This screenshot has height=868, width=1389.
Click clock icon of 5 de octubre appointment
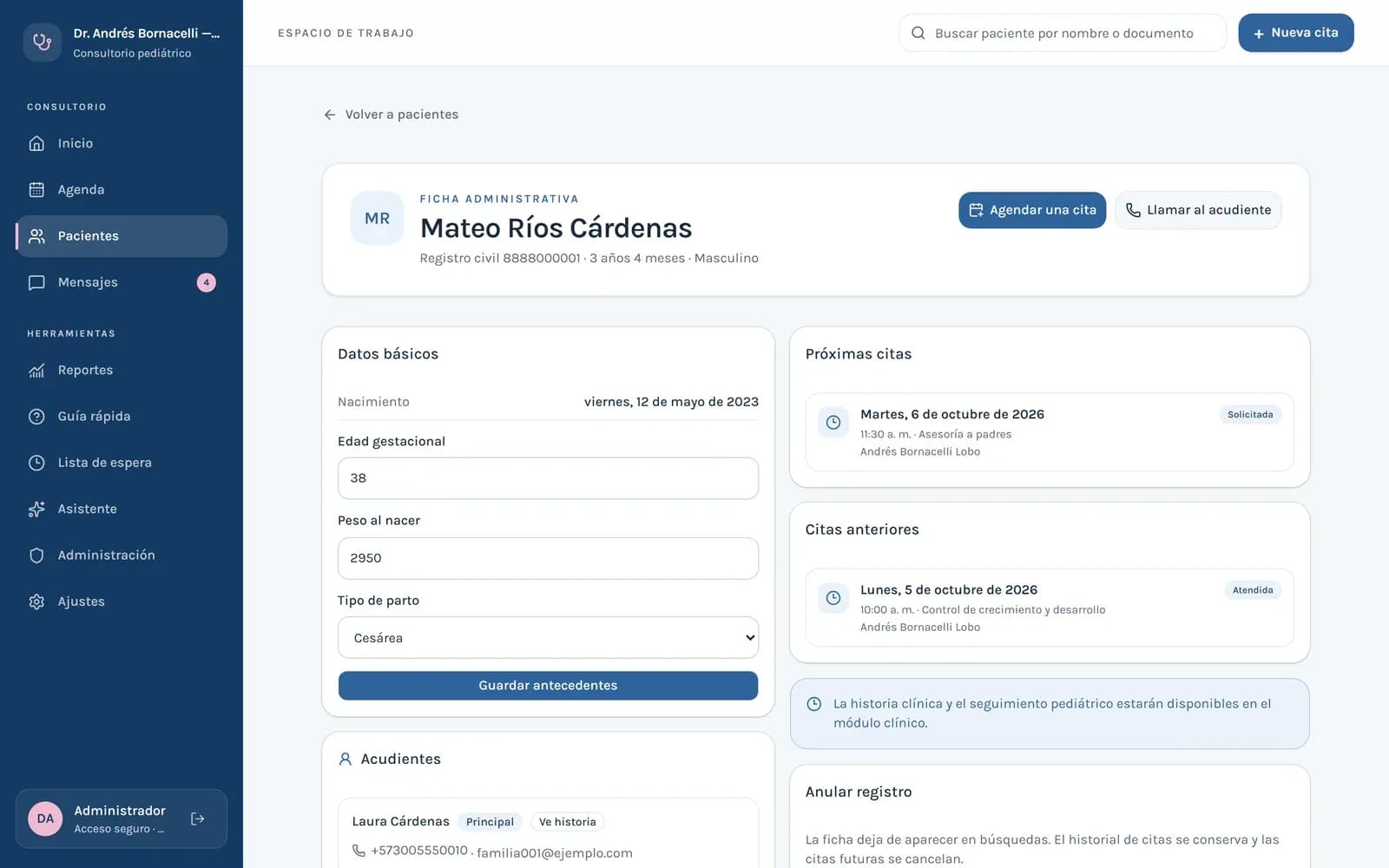pos(833,597)
